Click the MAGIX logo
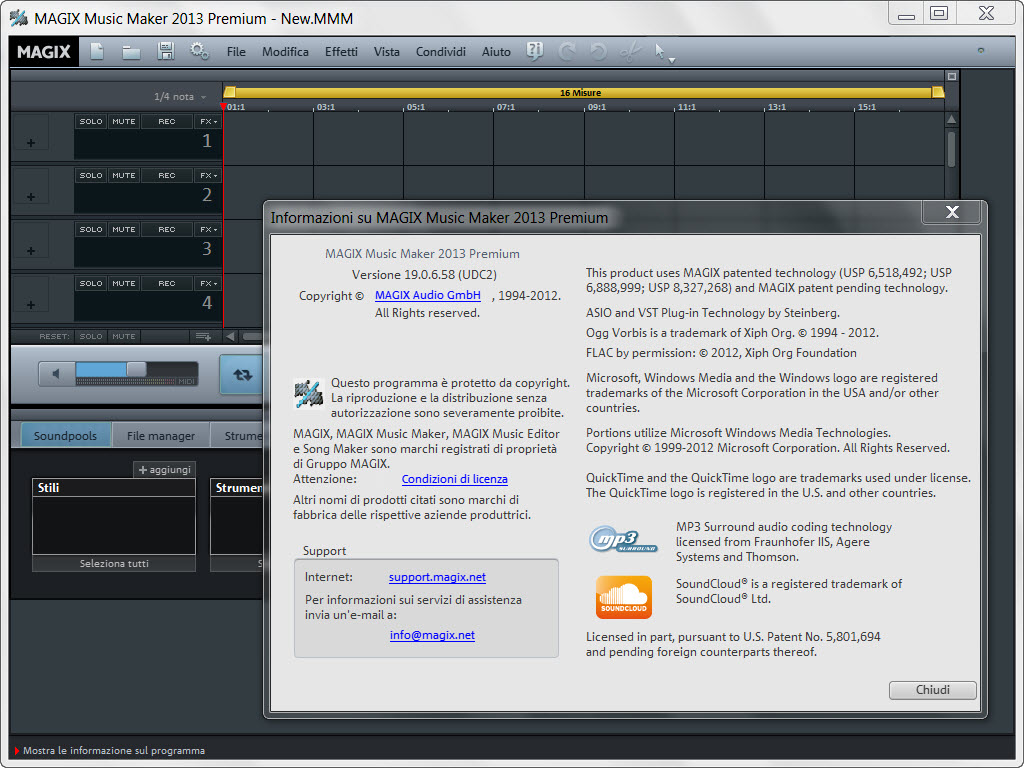 click(x=44, y=52)
